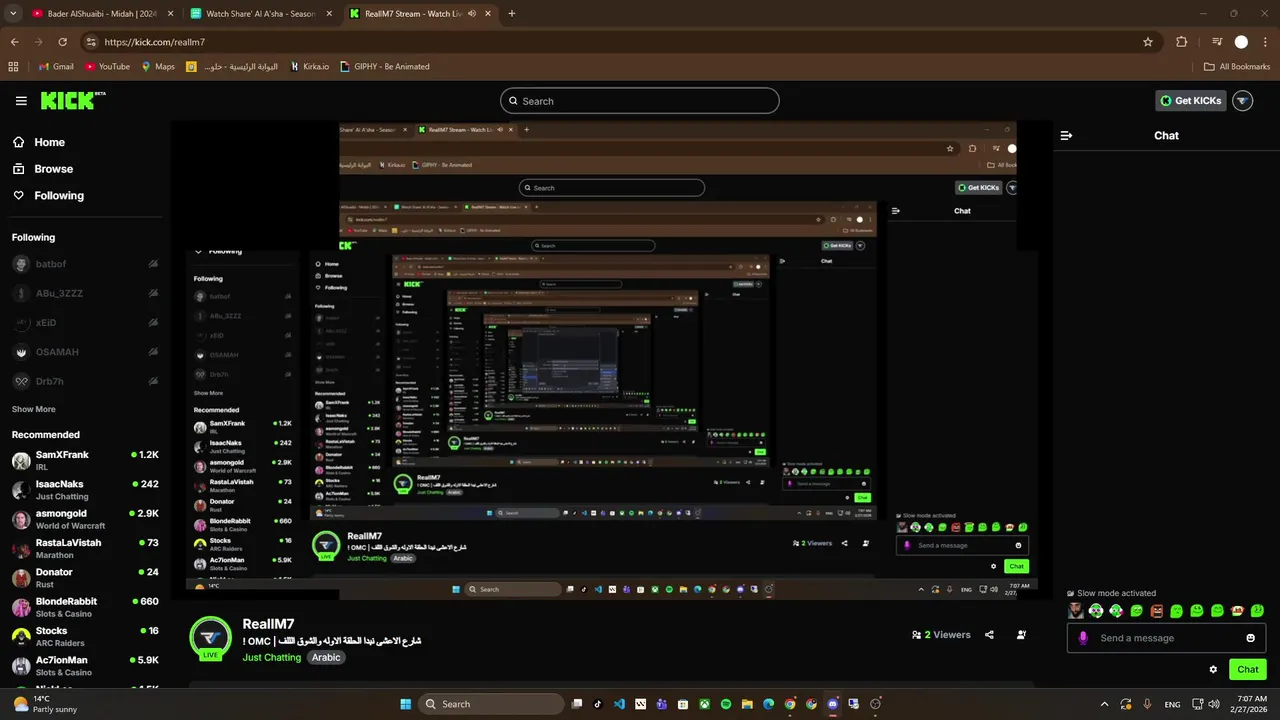
Task: Send message with green Chat button
Action: (1248, 670)
